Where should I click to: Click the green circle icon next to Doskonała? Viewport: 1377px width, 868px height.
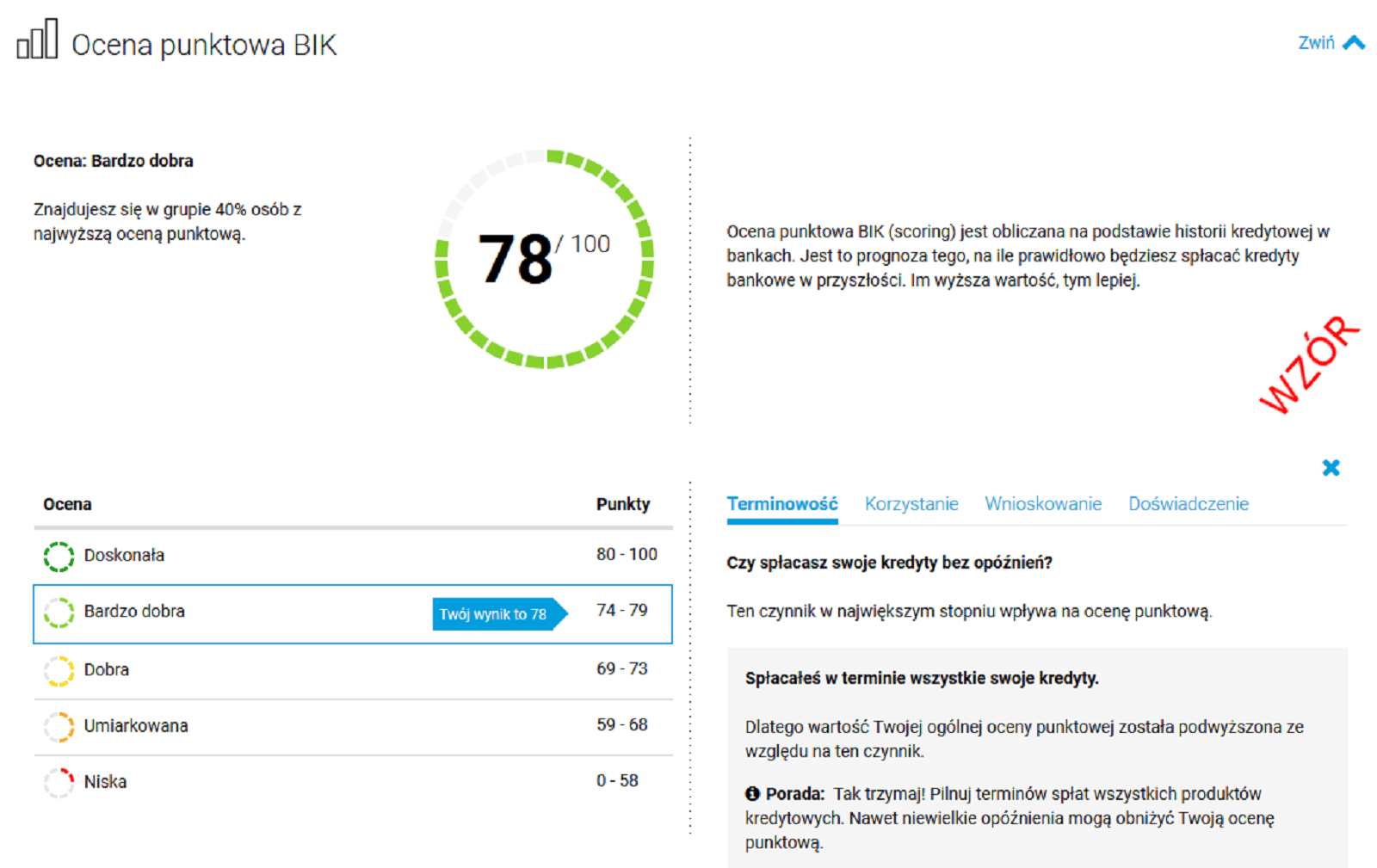point(59,557)
